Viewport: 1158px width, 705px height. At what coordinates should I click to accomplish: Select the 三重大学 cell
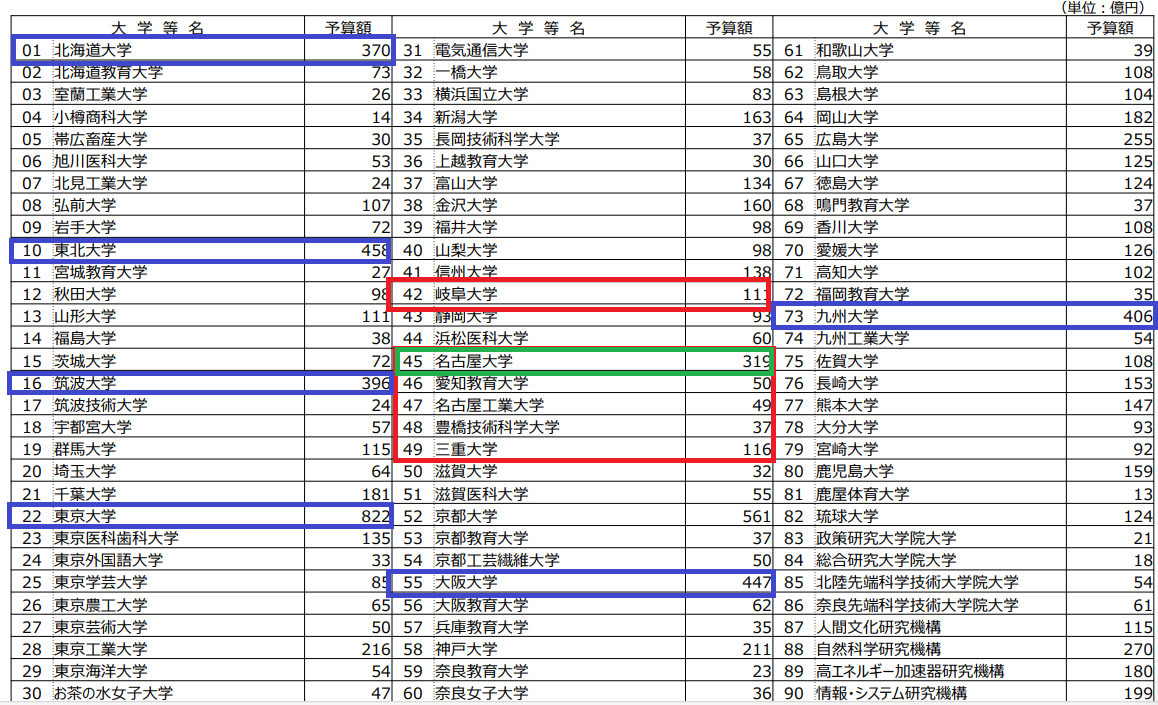click(466, 450)
